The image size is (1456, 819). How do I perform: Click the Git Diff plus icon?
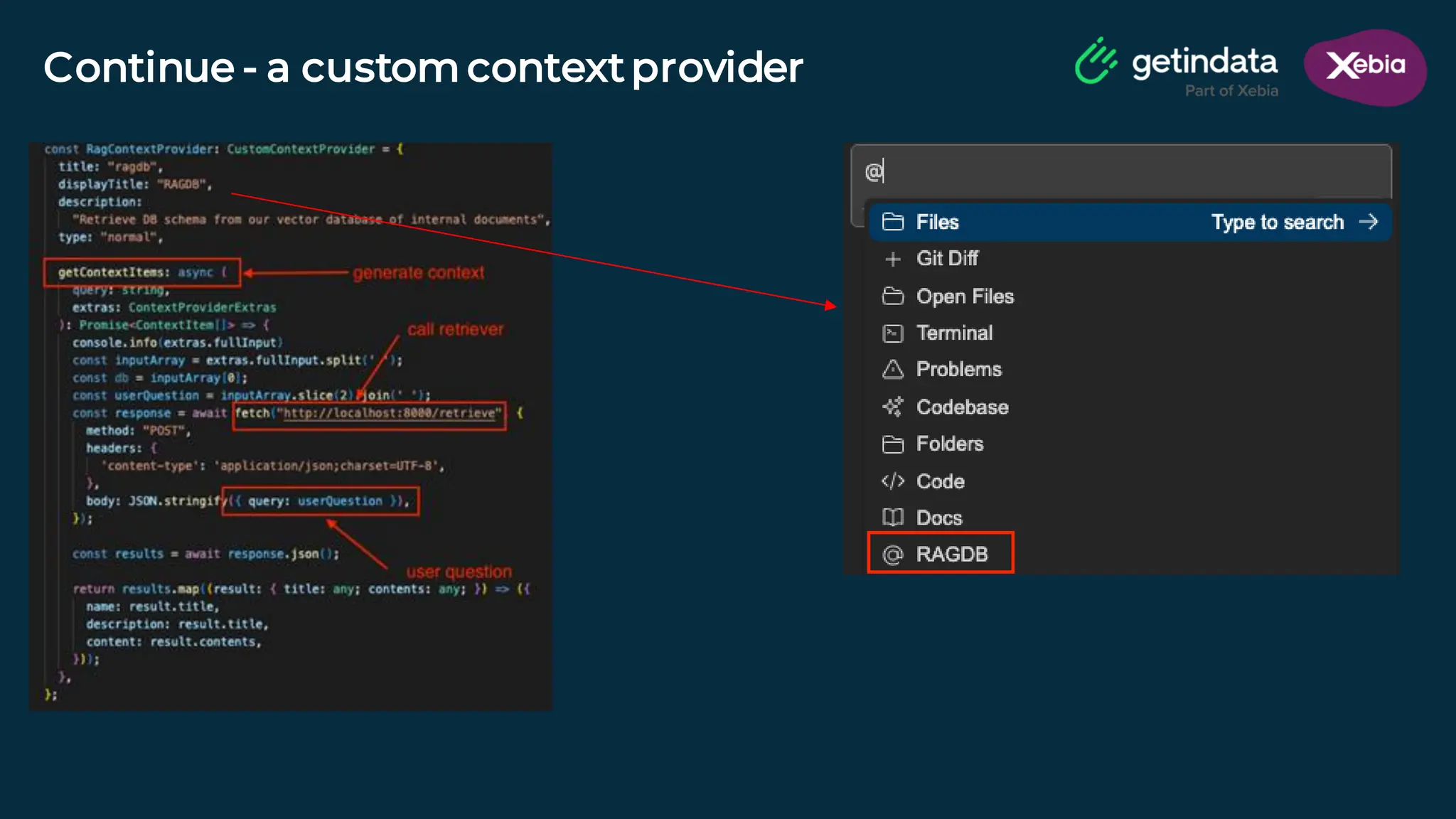pos(893,259)
